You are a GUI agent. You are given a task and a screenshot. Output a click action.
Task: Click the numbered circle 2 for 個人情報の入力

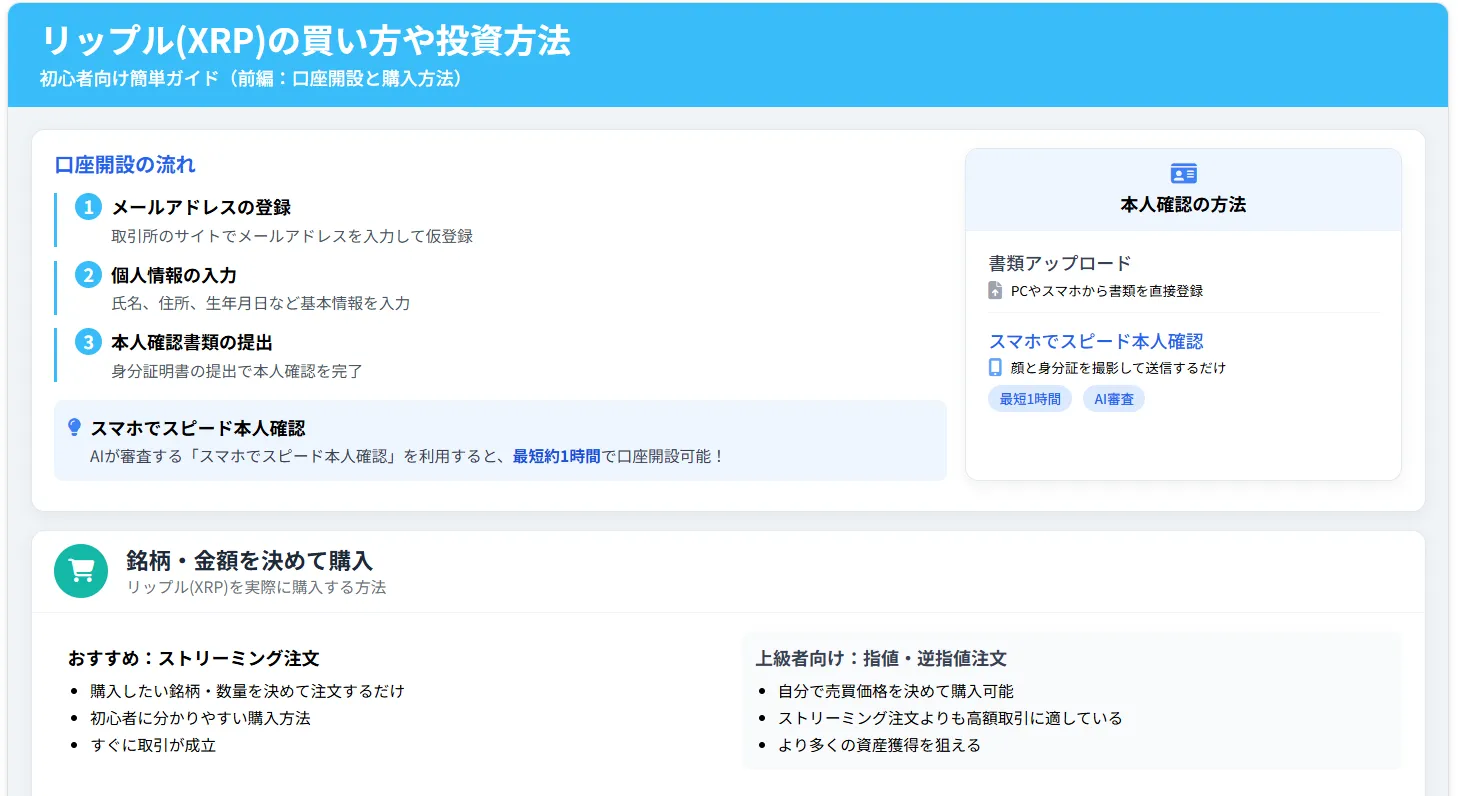click(x=88, y=275)
